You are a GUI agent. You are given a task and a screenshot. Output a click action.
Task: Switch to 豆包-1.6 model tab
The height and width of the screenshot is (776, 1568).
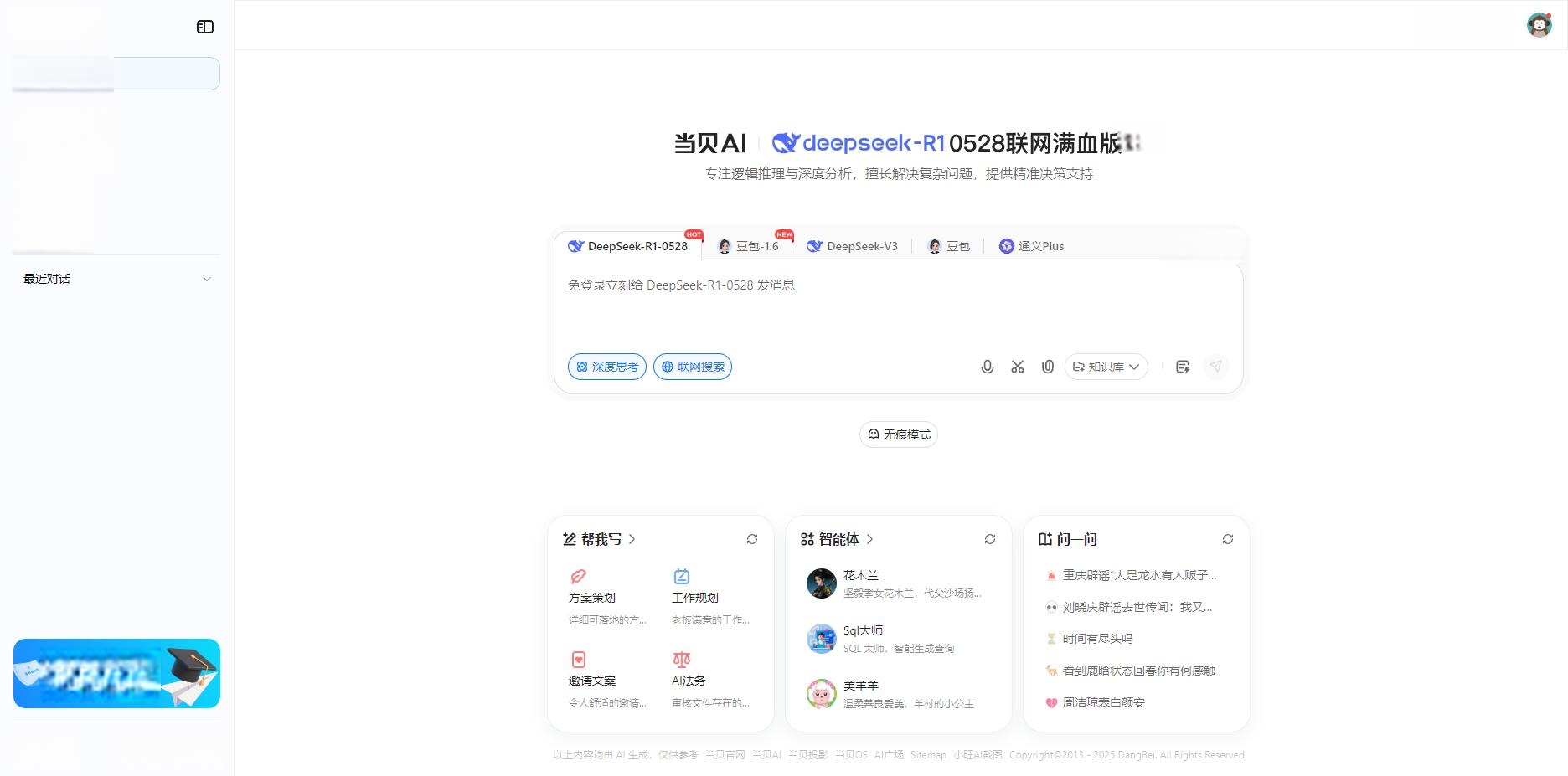[x=749, y=246]
